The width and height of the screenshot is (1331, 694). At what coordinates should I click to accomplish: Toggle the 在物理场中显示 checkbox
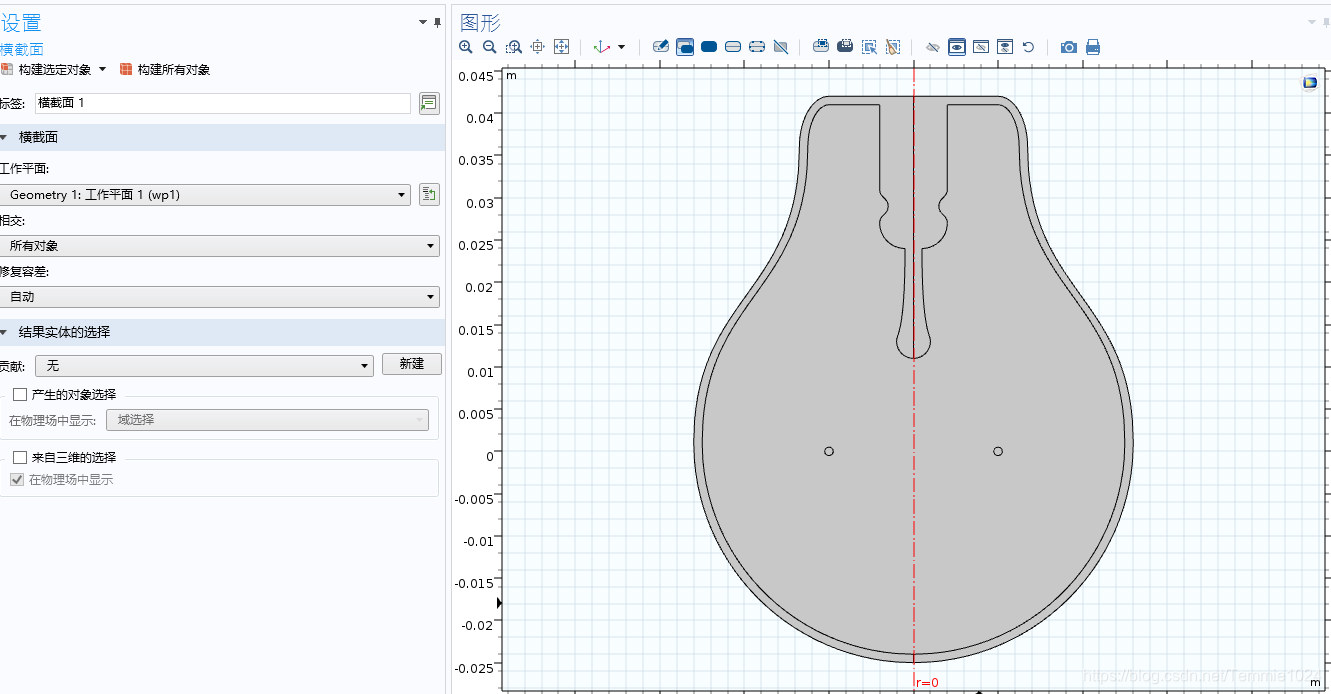(x=17, y=480)
